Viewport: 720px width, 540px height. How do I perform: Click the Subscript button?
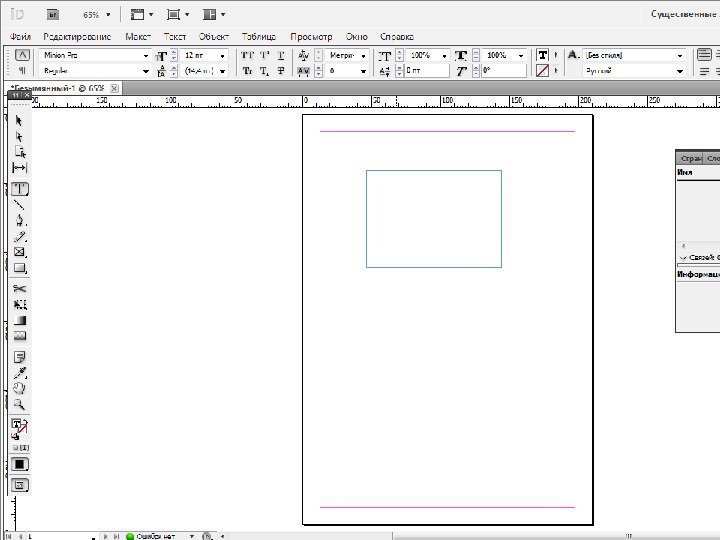(x=264, y=71)
